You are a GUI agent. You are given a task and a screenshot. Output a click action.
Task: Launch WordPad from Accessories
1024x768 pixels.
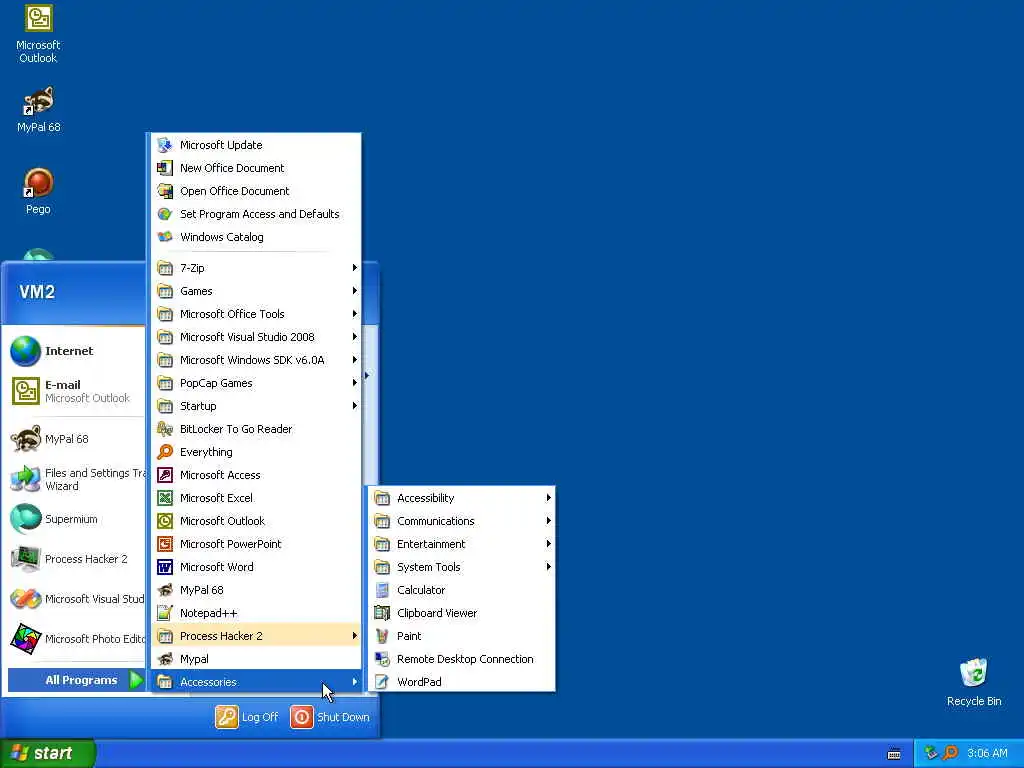[462, 682]
